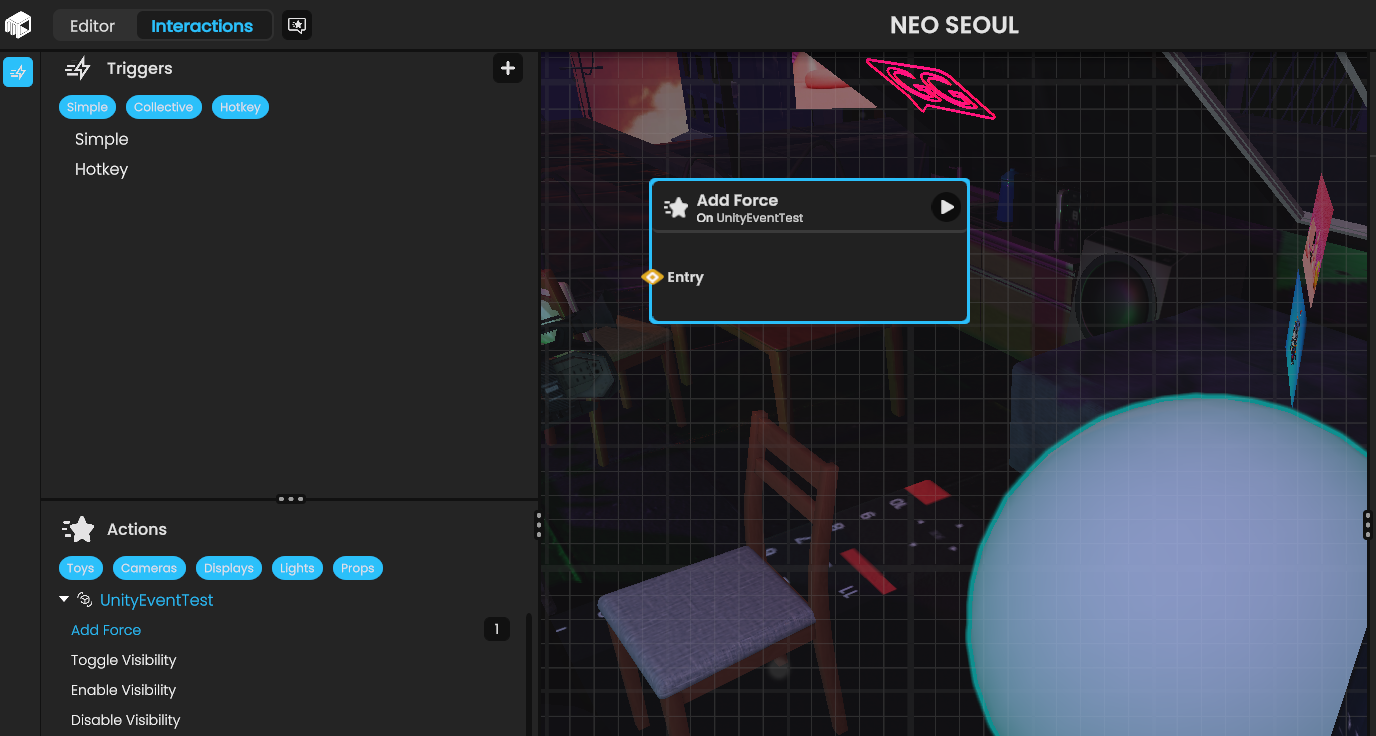The height and width of the screenshot is (736, 1376).
Task: Play the Add Force action node
Action: [945, 207]
